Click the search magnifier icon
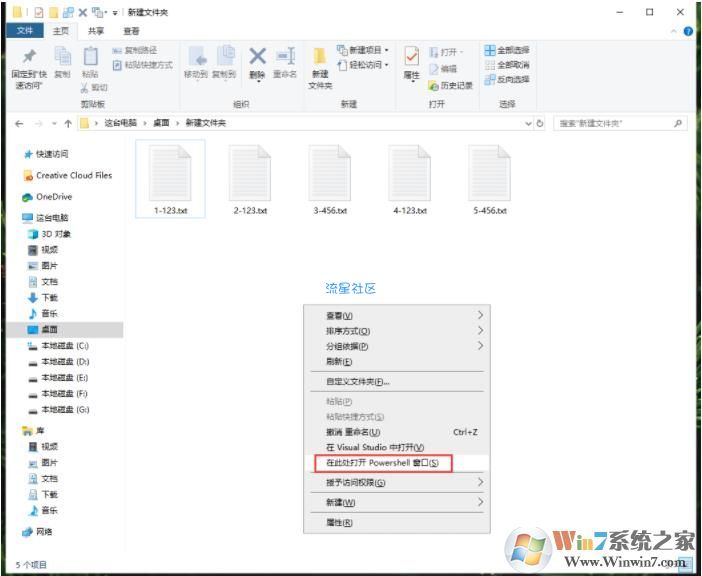 pos(678,123)
